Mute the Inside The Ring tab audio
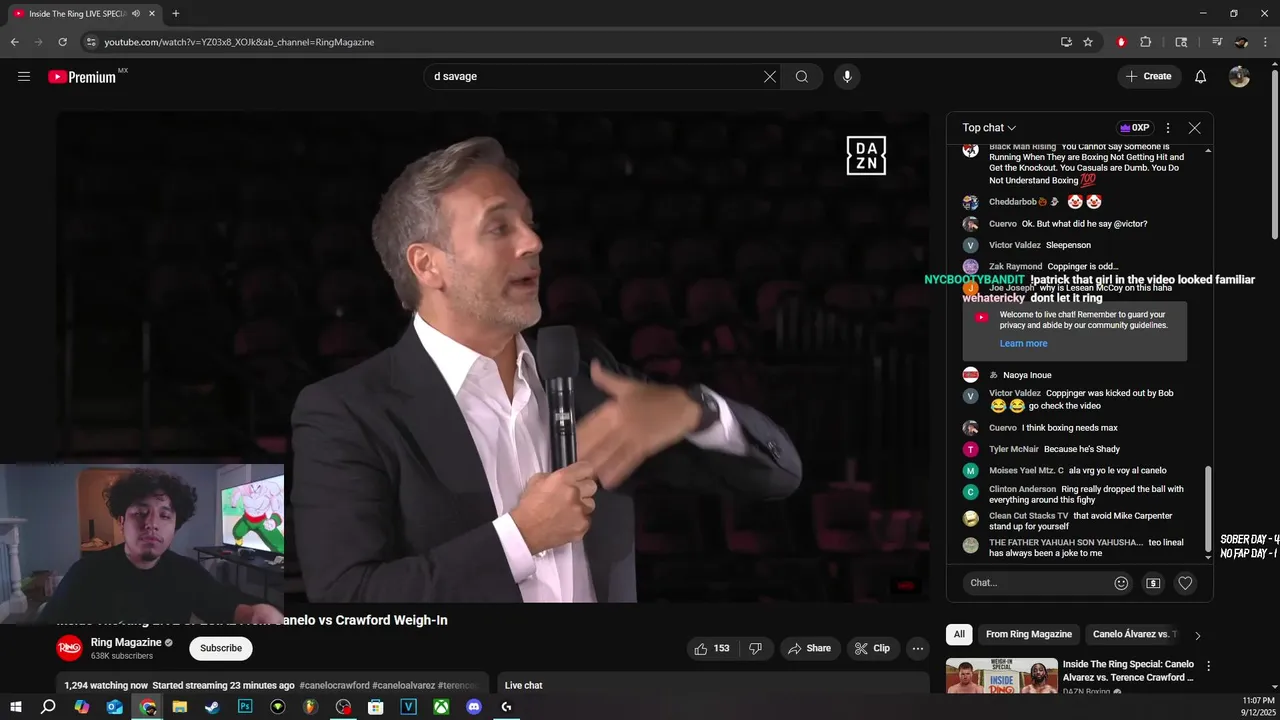Image resolution: width=1280 pixels, height=720 pixels. pos(135,14)
